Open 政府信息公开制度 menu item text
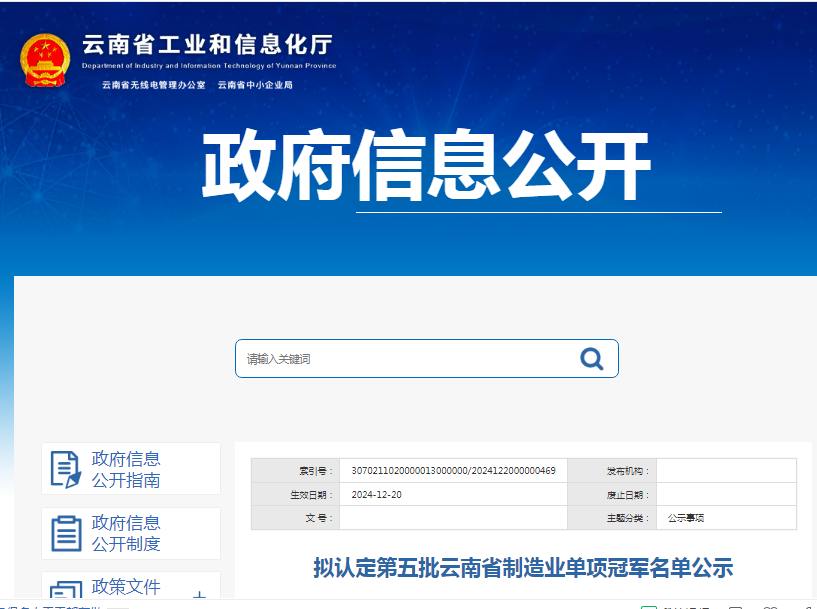The height and width of the screenshot is (609, 817). 126,533
